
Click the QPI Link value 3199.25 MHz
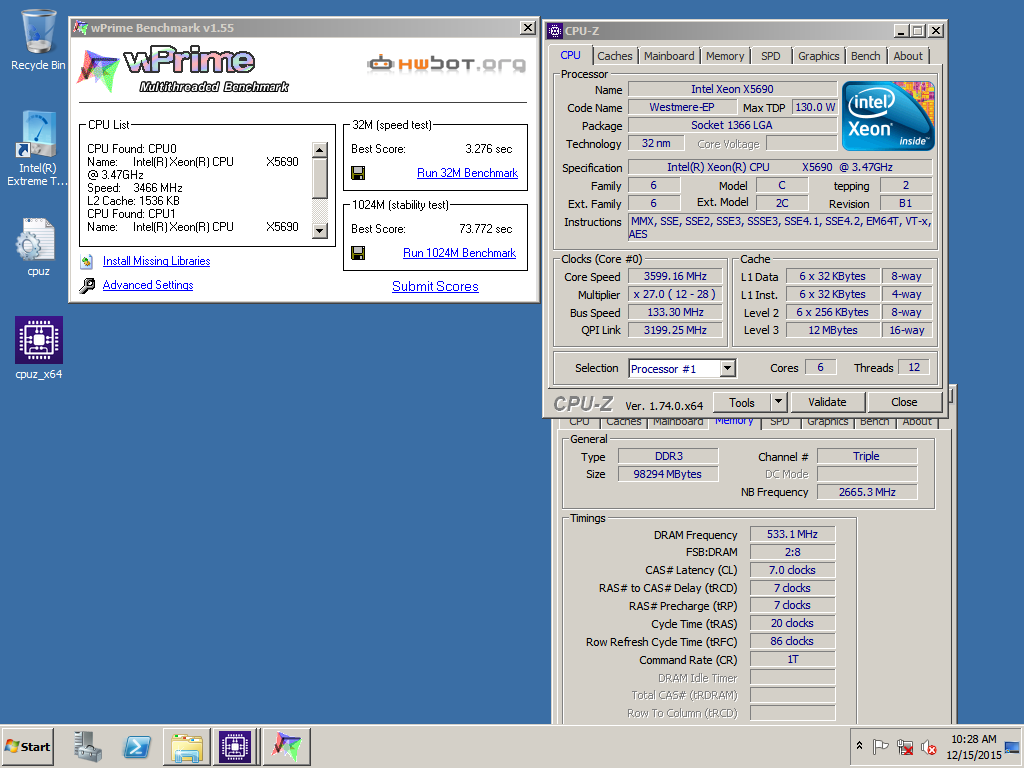pos(675,330)
